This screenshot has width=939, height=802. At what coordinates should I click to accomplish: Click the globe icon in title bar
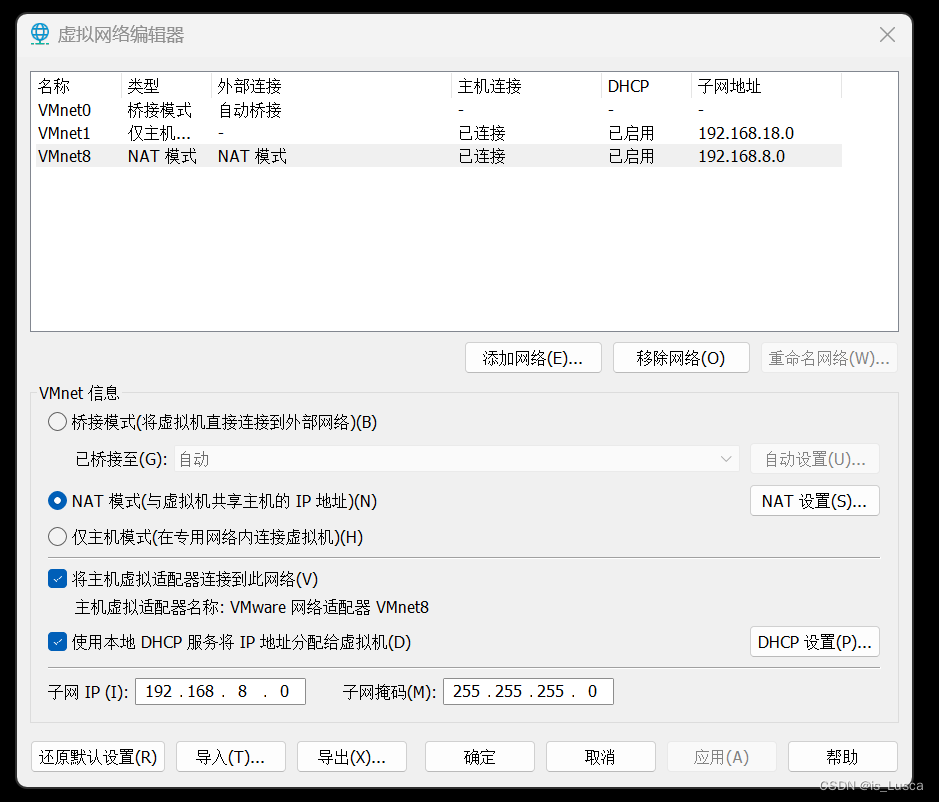tap(40, 34)
